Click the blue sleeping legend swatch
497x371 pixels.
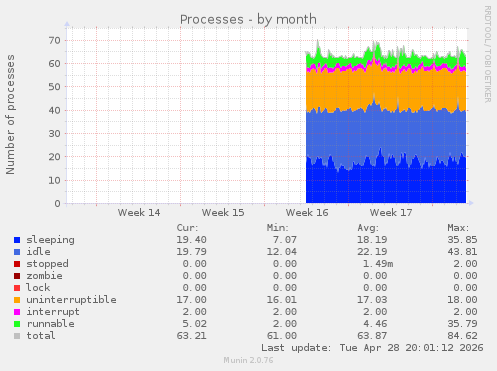(x=17, y=240)
